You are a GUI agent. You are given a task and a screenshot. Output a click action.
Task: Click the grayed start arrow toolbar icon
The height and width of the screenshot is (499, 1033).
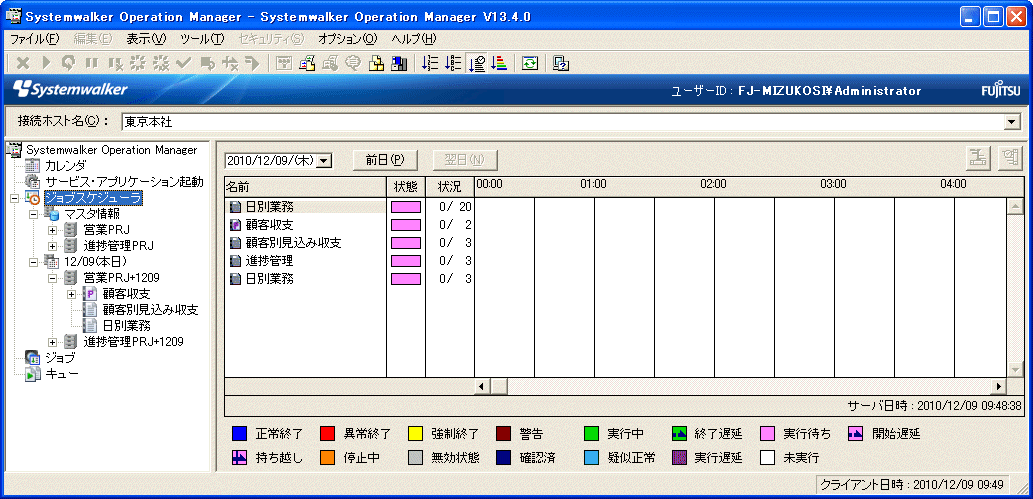[x=46, y=63]
